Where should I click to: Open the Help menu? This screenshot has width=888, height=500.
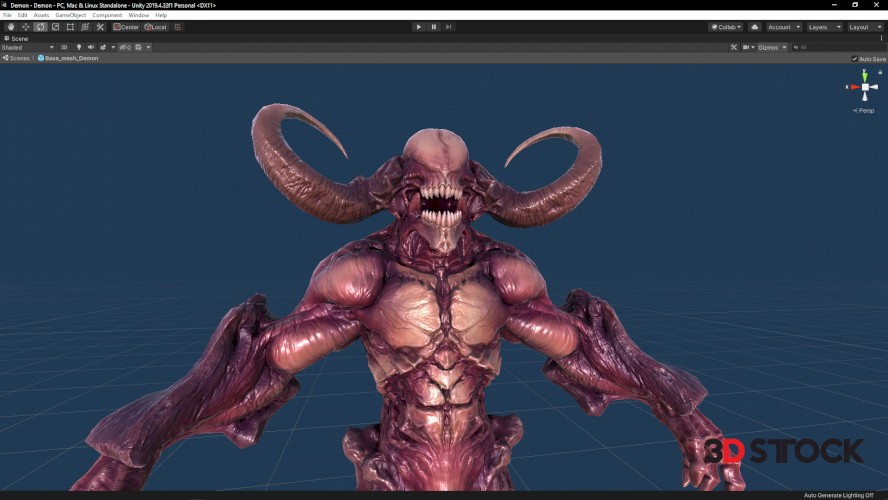(161, 15)
